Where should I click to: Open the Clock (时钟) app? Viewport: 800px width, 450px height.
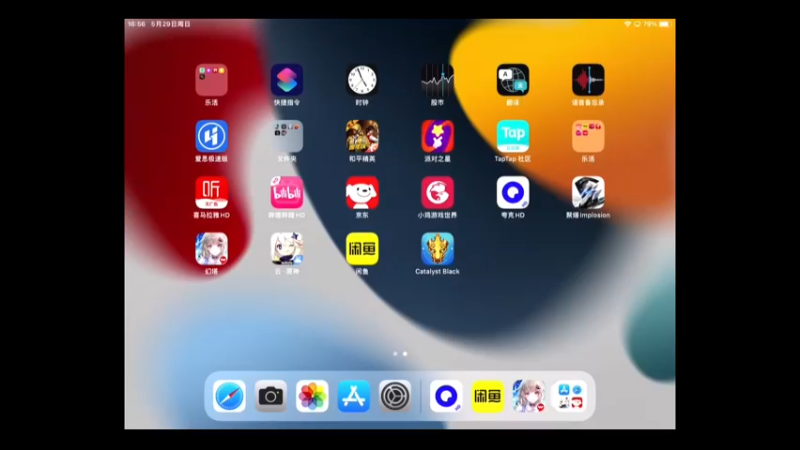click(x=362, y=80)
